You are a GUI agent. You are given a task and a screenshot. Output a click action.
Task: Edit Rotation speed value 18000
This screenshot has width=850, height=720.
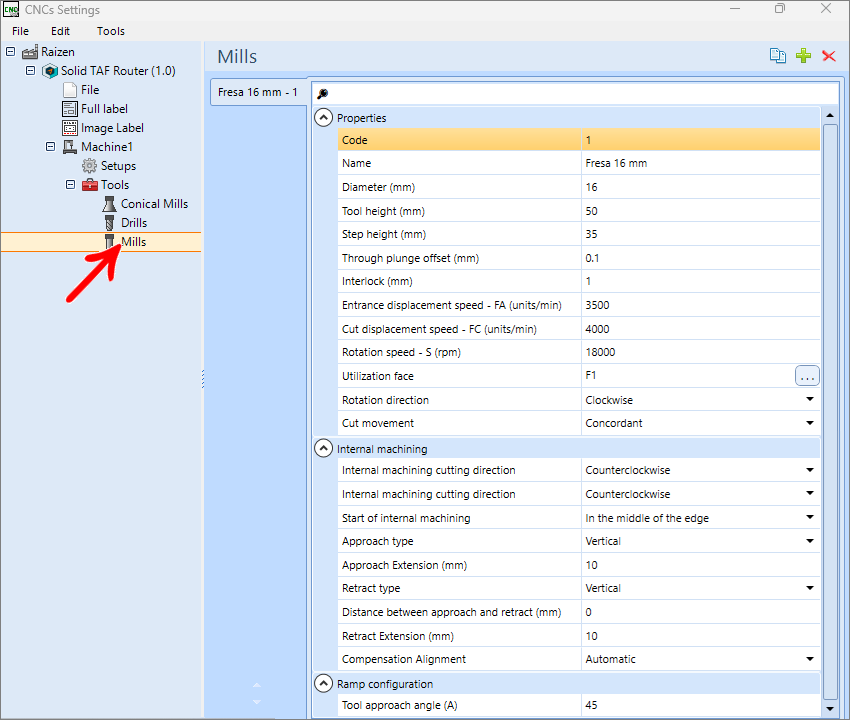click(700, 352)
